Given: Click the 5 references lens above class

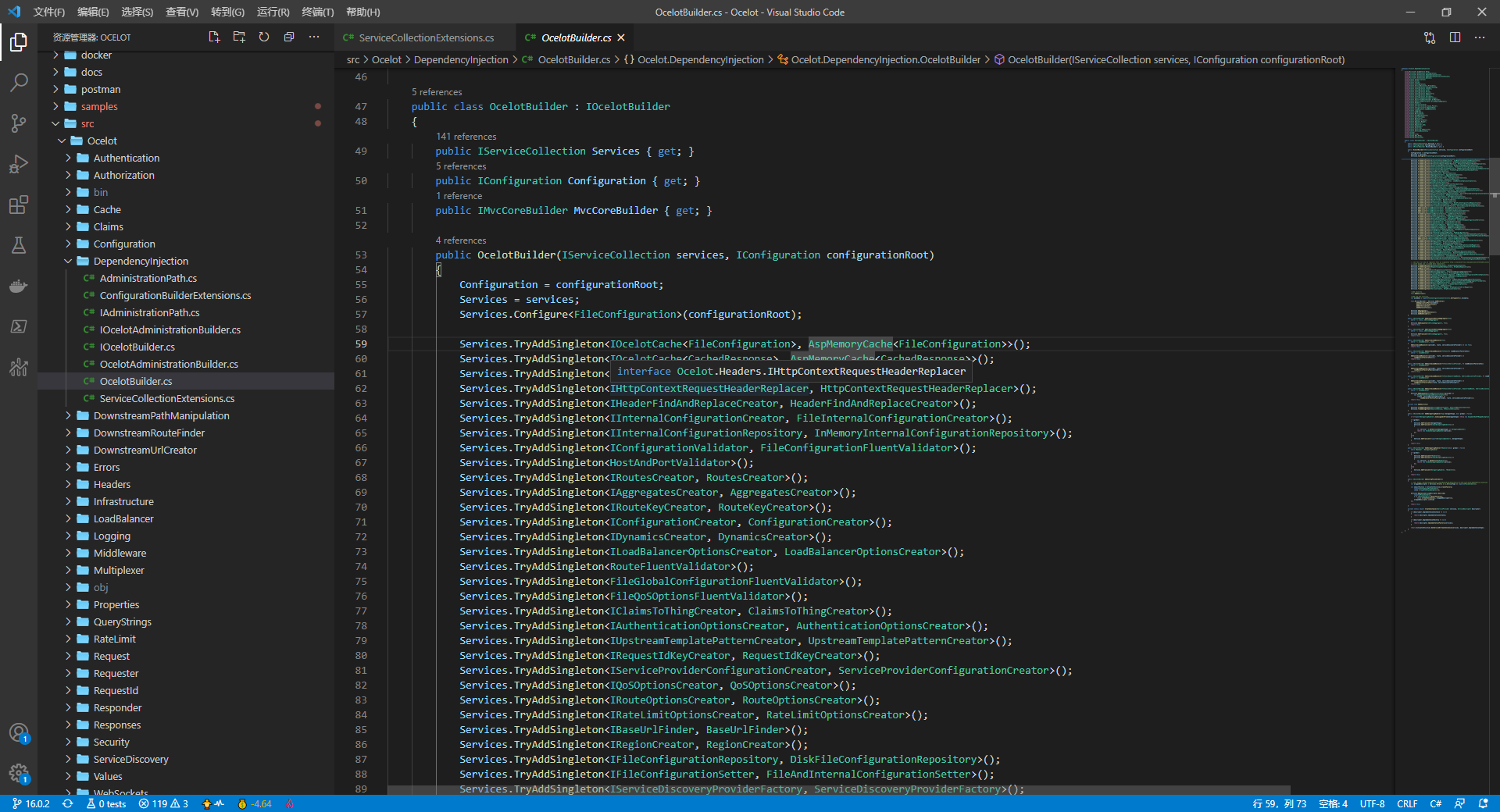Looking at the screenshot, I should 437,92.
